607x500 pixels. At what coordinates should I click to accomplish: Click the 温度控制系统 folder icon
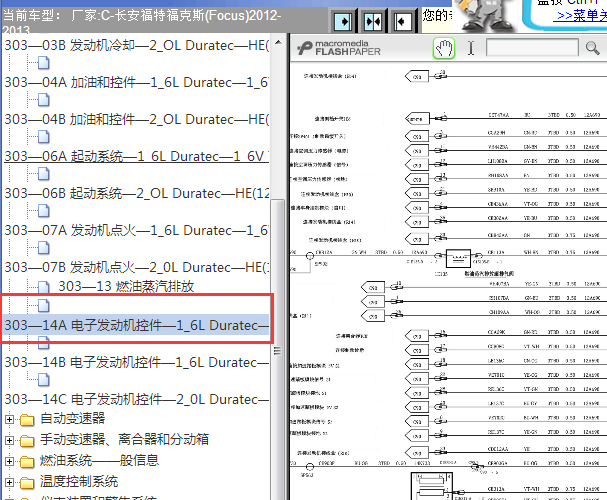click(x=27, y=483)
